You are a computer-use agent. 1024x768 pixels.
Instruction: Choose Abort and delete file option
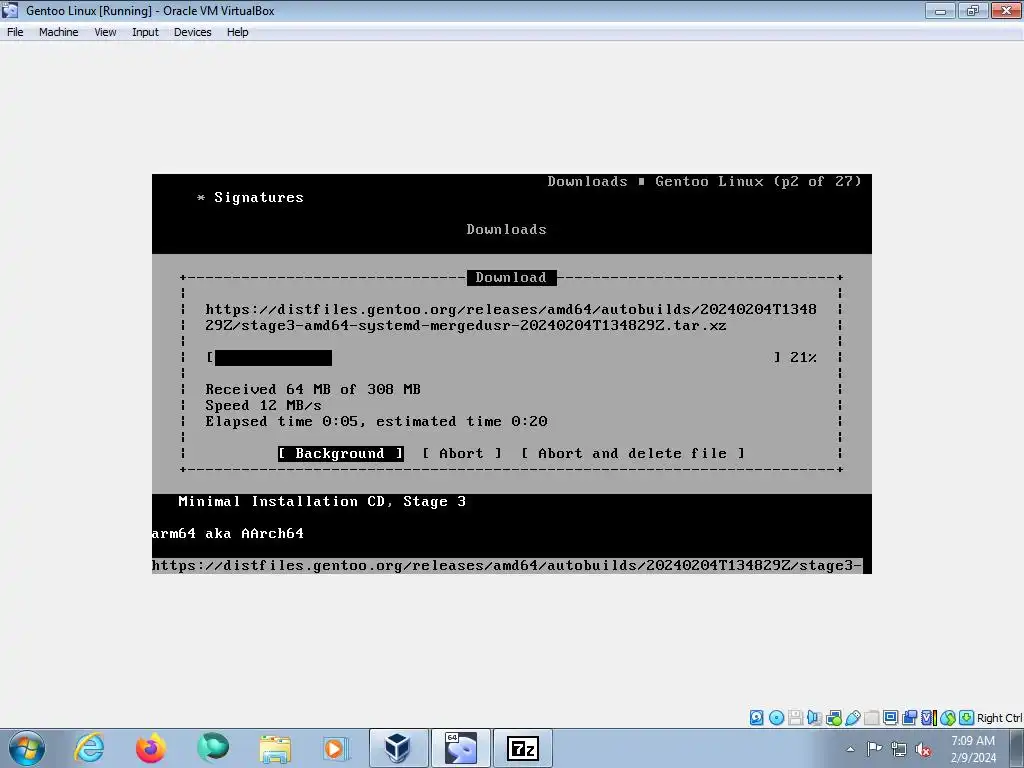pyautogui.click(x=632, y=453)
